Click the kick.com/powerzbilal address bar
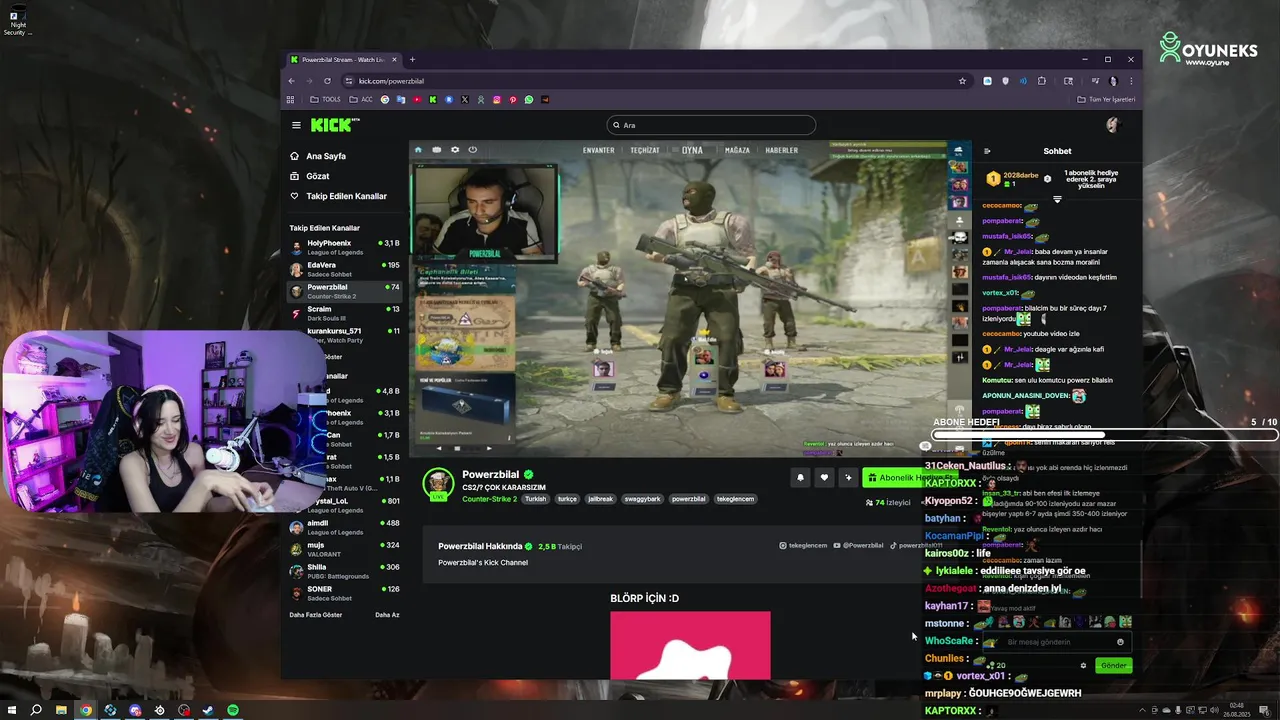 (x=655, y=81)
